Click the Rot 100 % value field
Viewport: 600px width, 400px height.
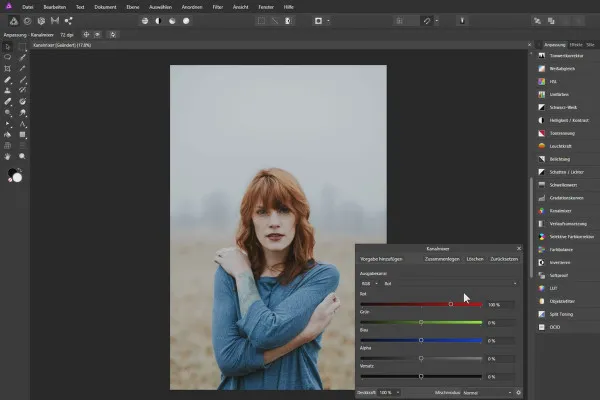[501, 305]
